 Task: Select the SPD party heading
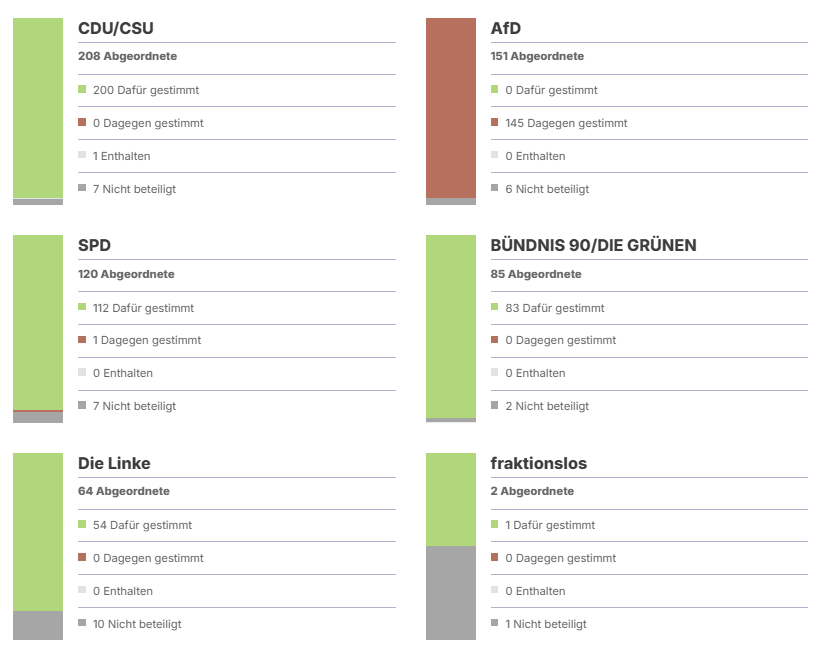click(94, 245)
